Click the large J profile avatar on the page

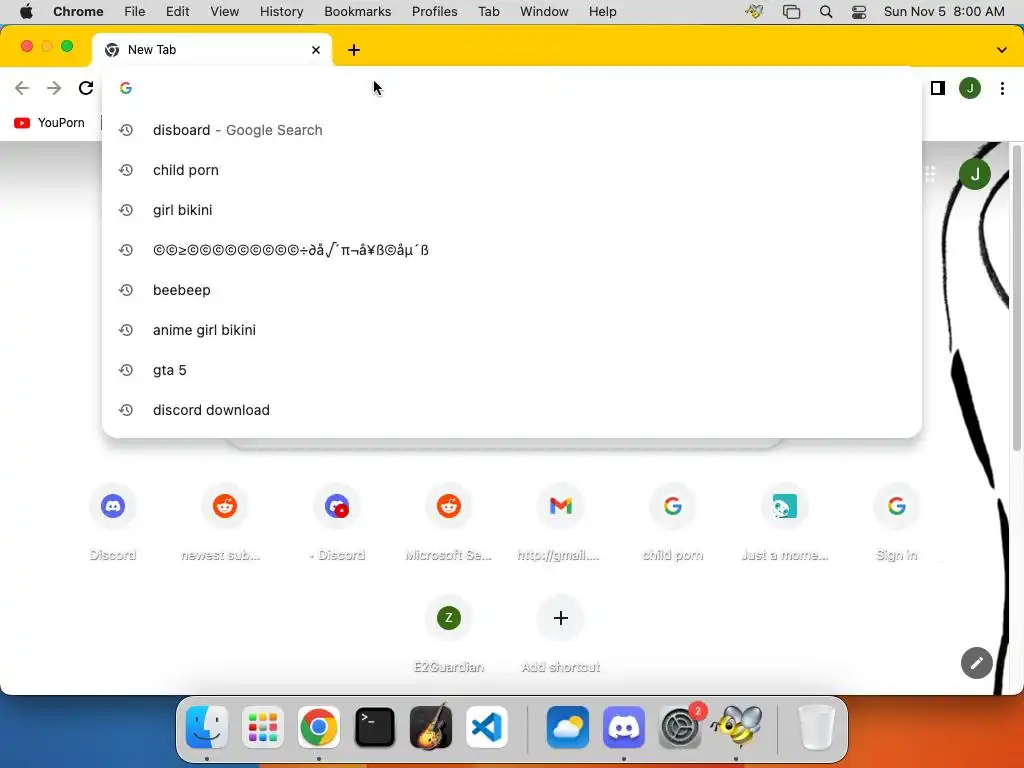coord(975,174)
